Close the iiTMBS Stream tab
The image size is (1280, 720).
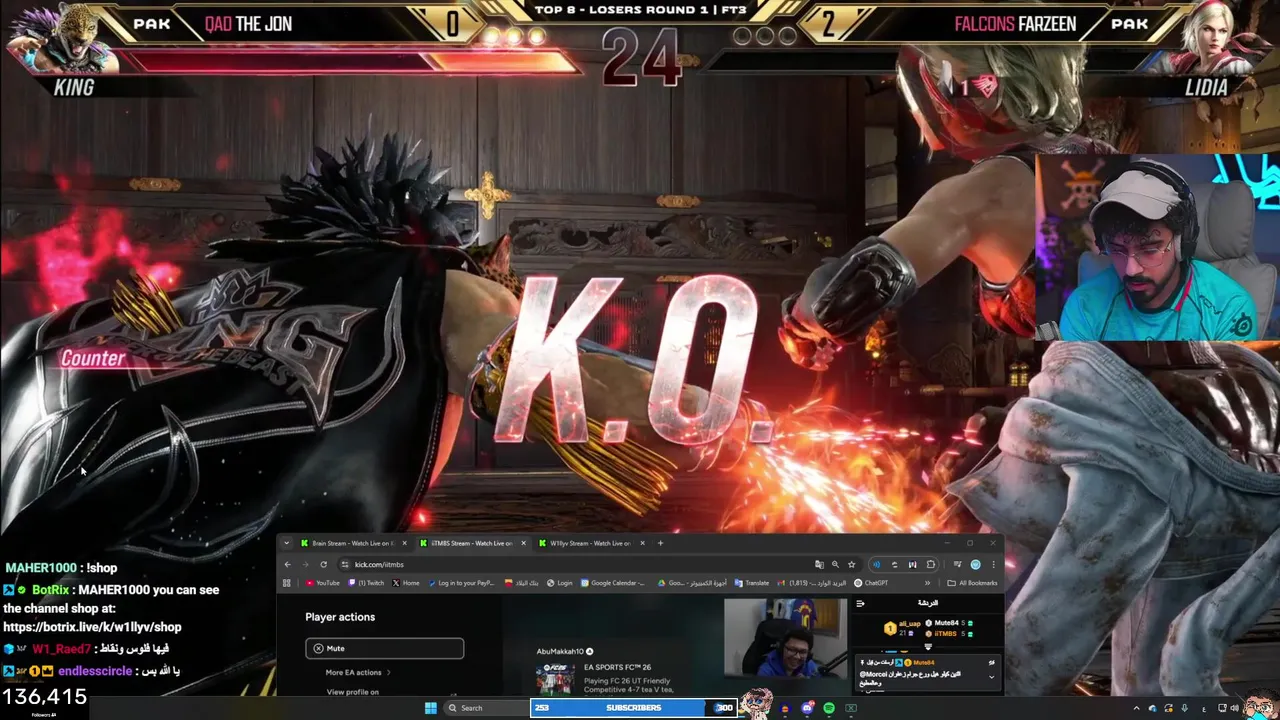pyautogui.click(x=523, y=543)
